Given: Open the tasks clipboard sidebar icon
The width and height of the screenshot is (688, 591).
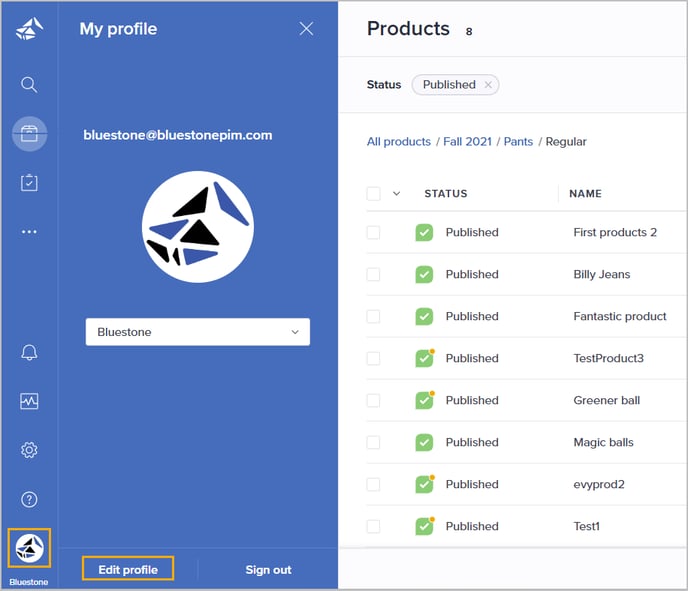Looking at the screenshot, I should pyautogui.click(x=29, y=182).
